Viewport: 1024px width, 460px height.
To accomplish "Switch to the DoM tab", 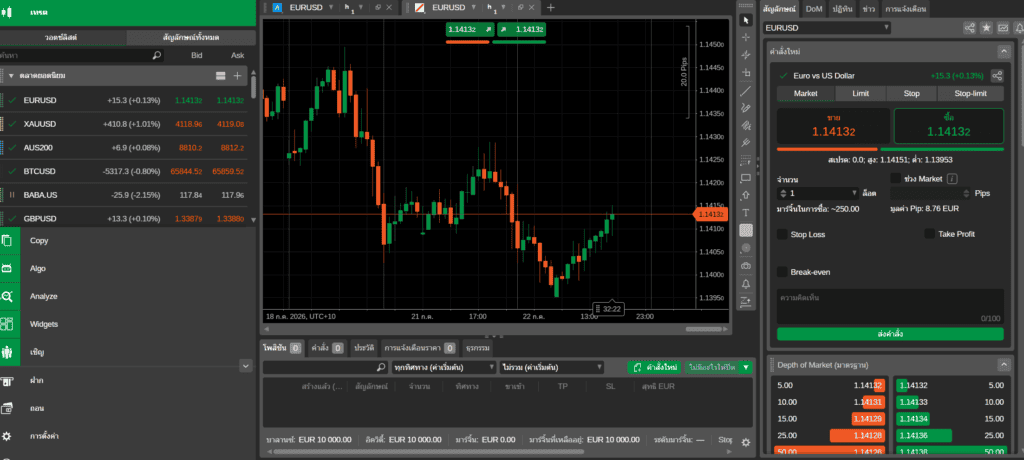I will pos(814,9).
